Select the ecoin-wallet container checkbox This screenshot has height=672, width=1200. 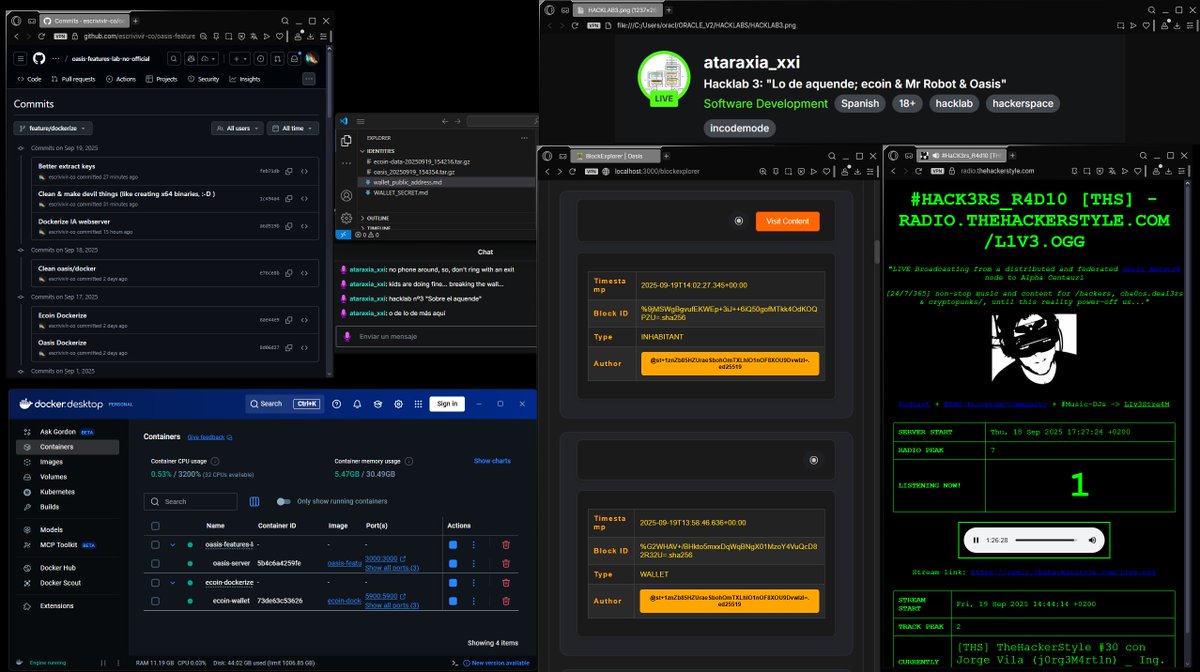tap(155, 601)
